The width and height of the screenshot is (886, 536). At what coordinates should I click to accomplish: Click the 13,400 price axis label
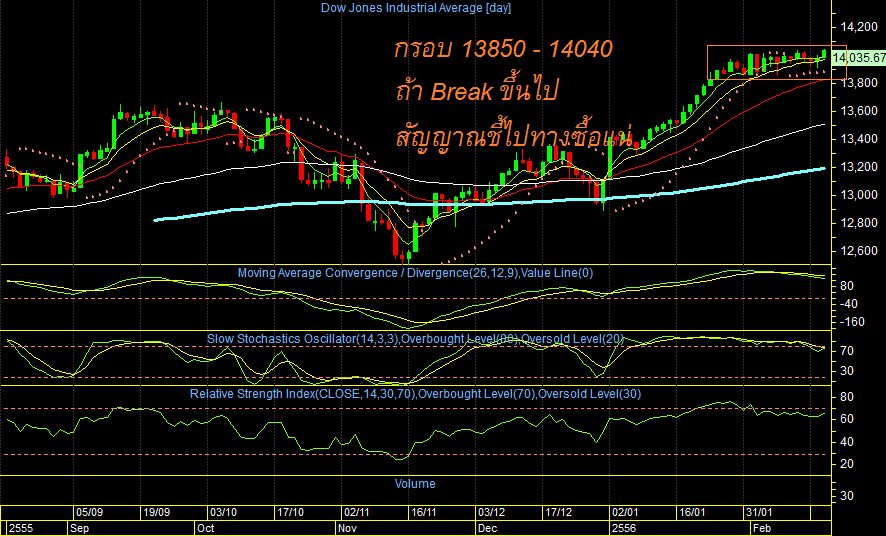point(859,139)
